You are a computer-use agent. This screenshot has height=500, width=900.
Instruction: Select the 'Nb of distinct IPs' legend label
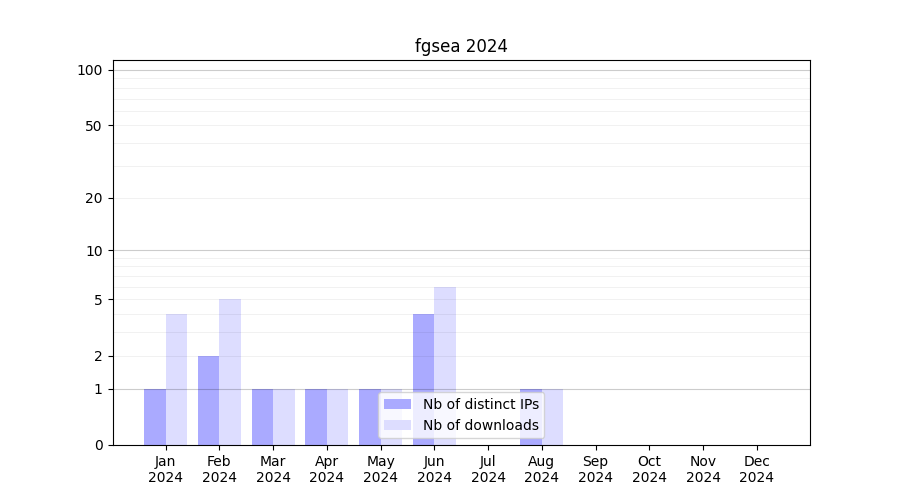(x=480, y=404)
